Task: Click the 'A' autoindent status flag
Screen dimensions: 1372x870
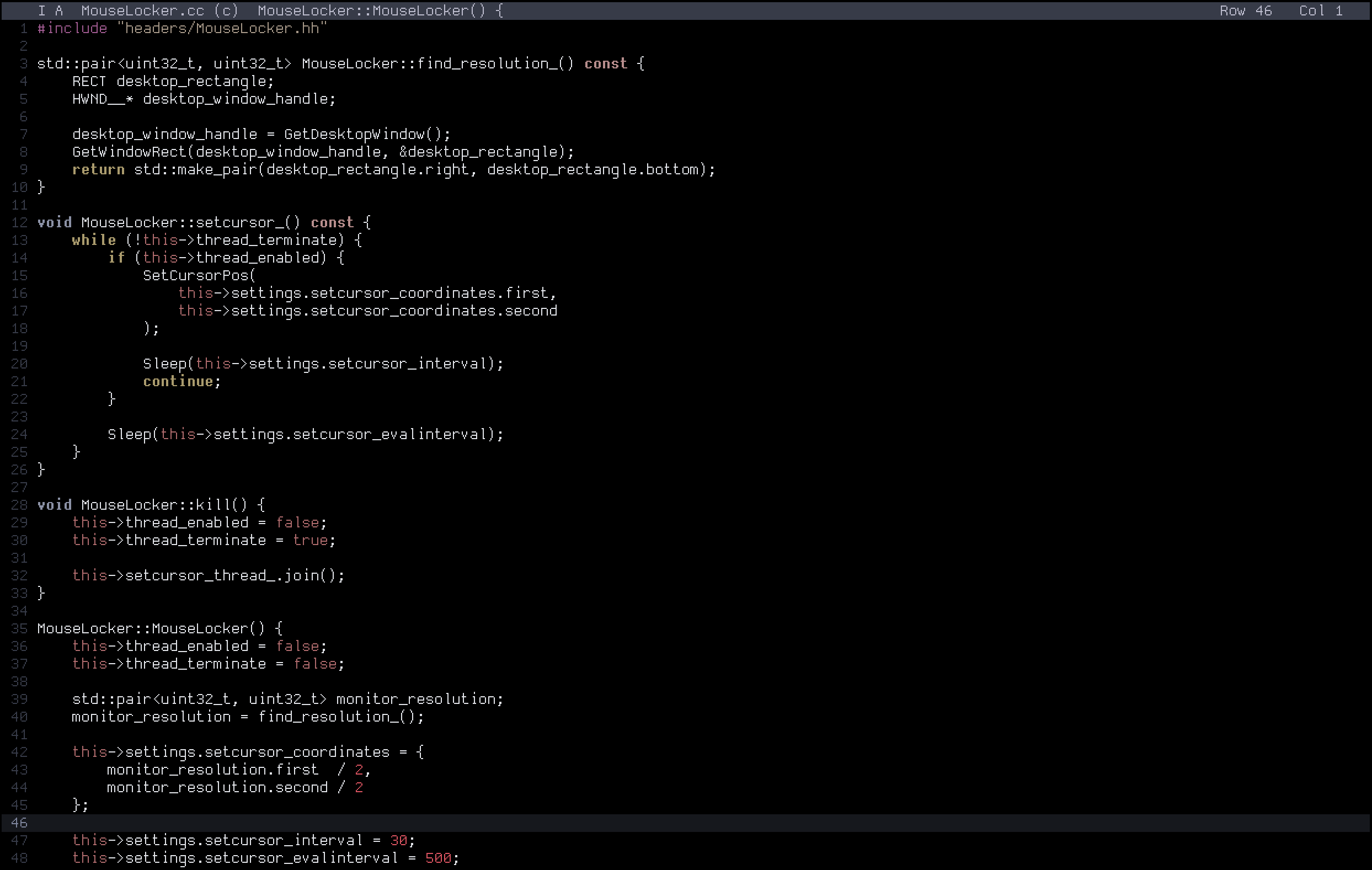Action: (x=58, y=10)
